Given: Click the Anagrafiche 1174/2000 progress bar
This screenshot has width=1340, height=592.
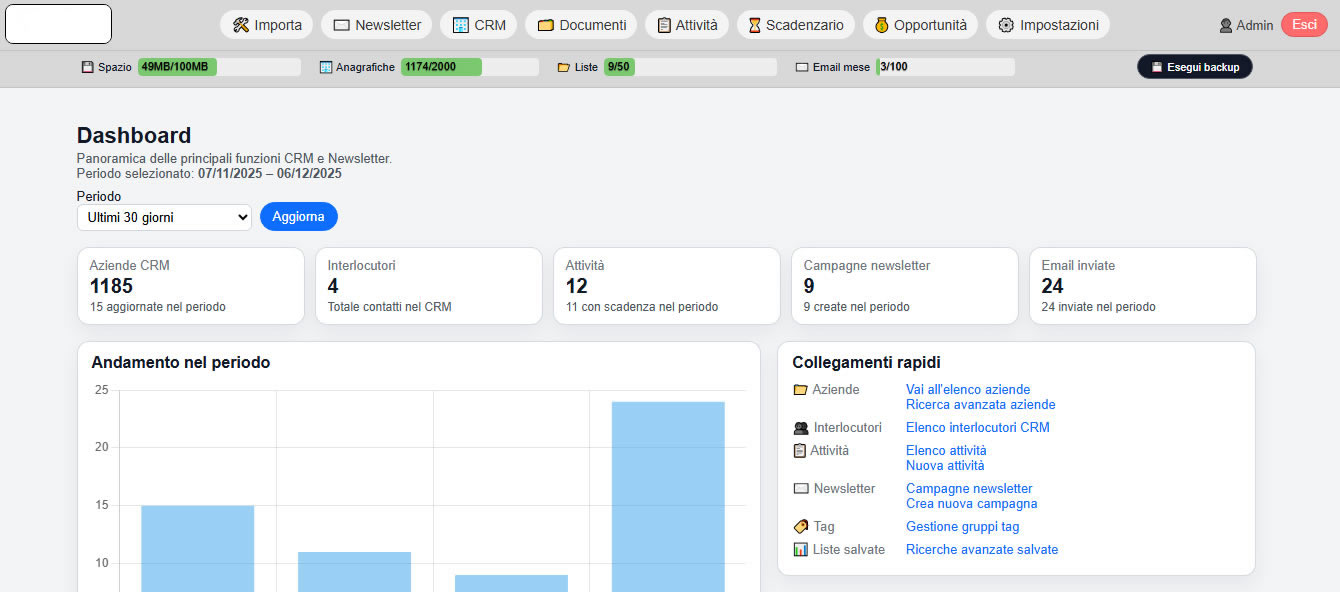Looking at the screenshot, I should pos(470,67).
